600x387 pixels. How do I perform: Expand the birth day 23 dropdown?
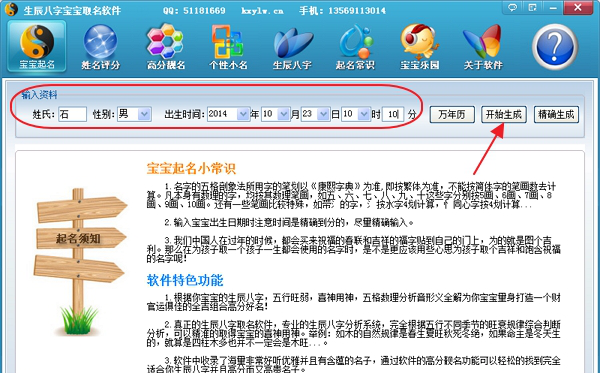click(323, 114)
